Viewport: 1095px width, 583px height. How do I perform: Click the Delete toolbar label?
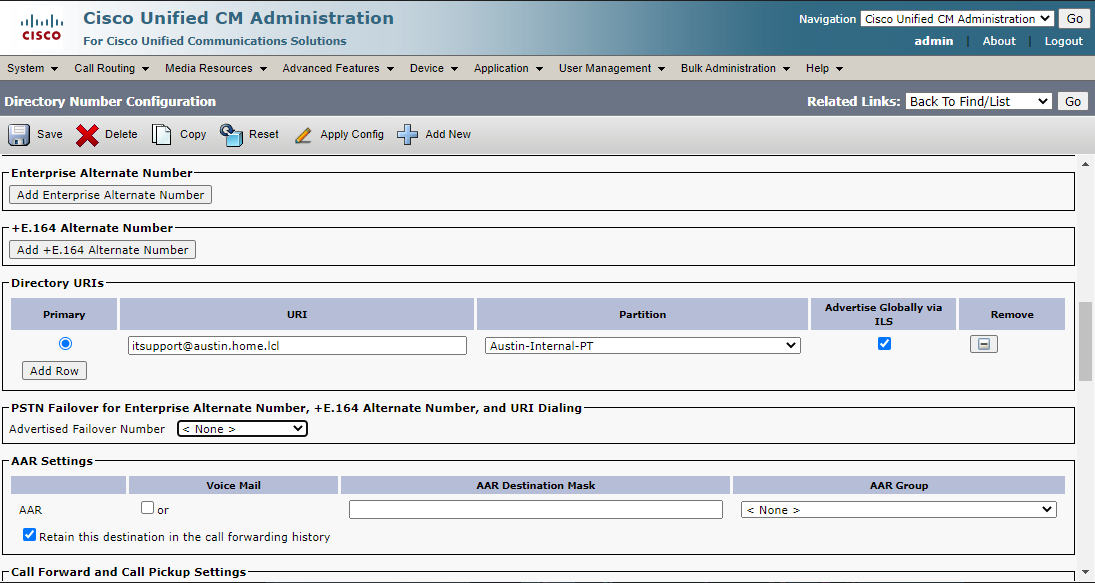(121, 134)
